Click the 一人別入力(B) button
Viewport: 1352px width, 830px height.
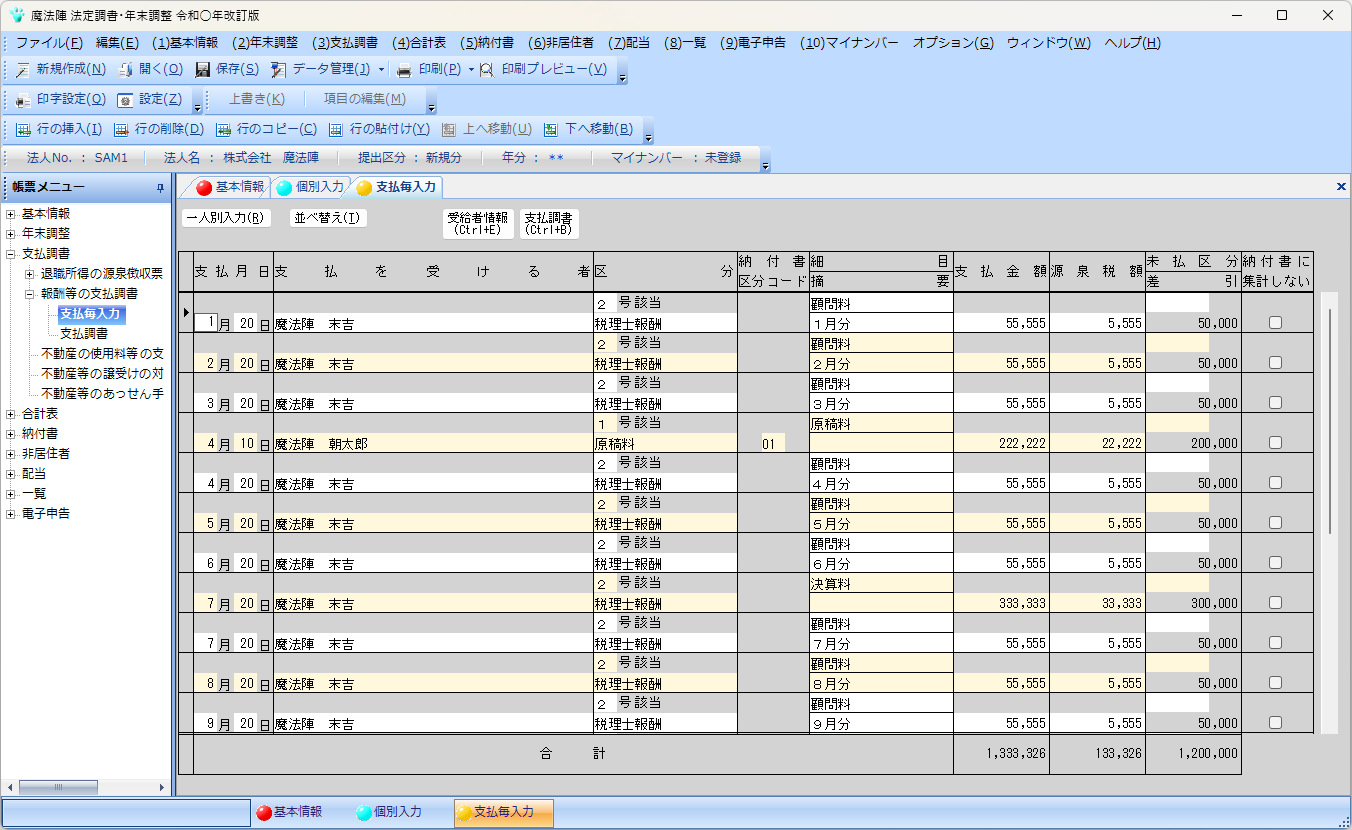(x=227, y=218)
